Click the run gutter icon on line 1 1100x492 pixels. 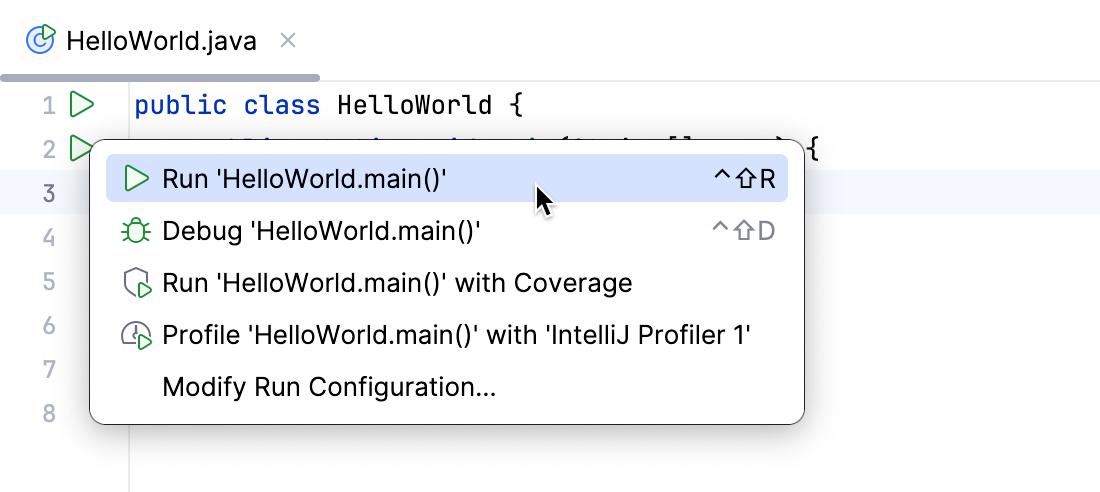[x=81, y=104]
